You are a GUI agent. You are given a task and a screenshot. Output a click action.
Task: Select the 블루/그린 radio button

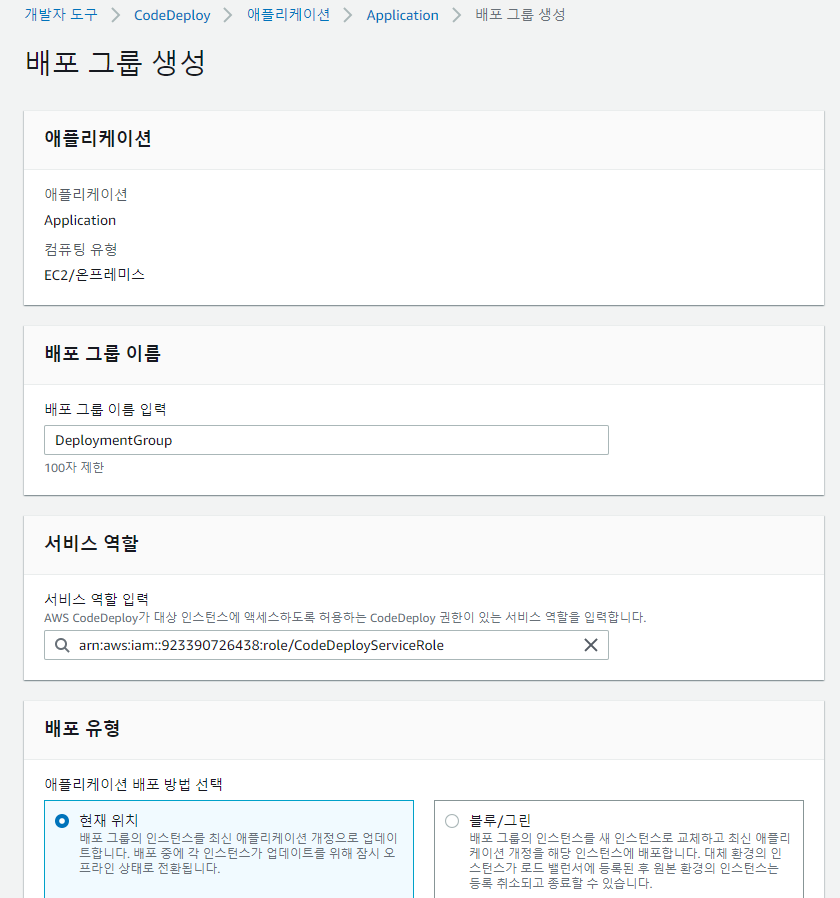coord(452,821)
